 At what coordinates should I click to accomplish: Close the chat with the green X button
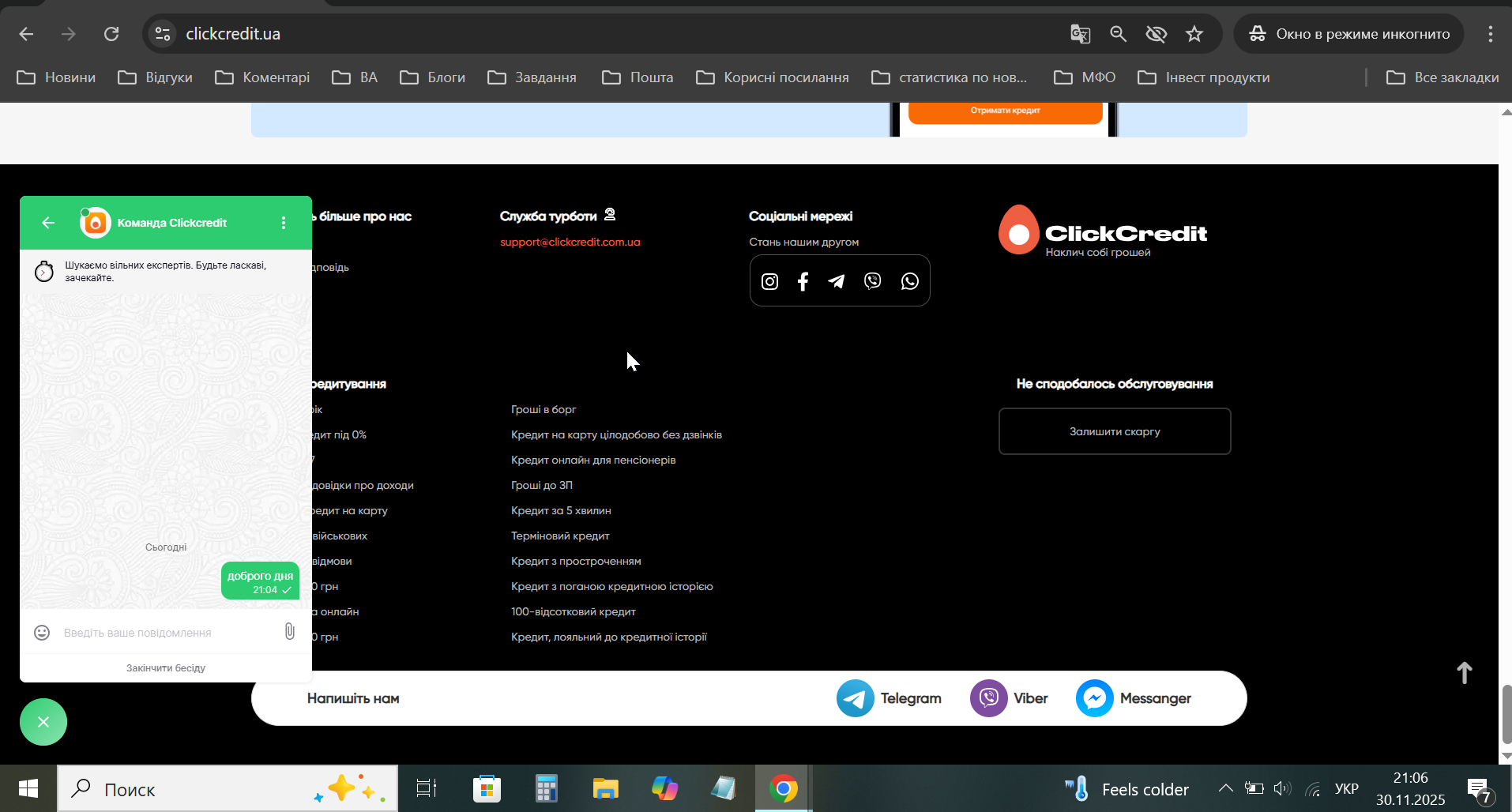pyautogui.click(x=43, y=722)
